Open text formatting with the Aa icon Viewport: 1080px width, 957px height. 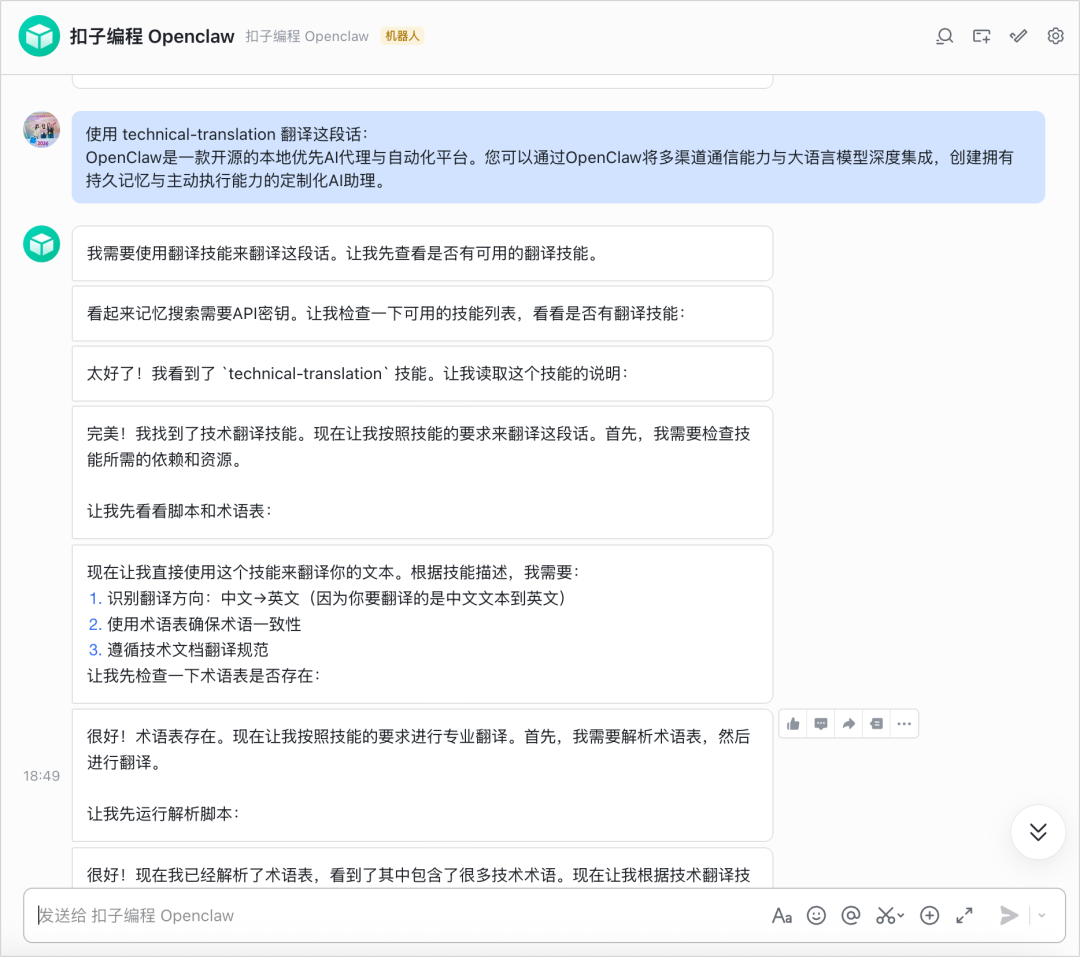point(783,915)
